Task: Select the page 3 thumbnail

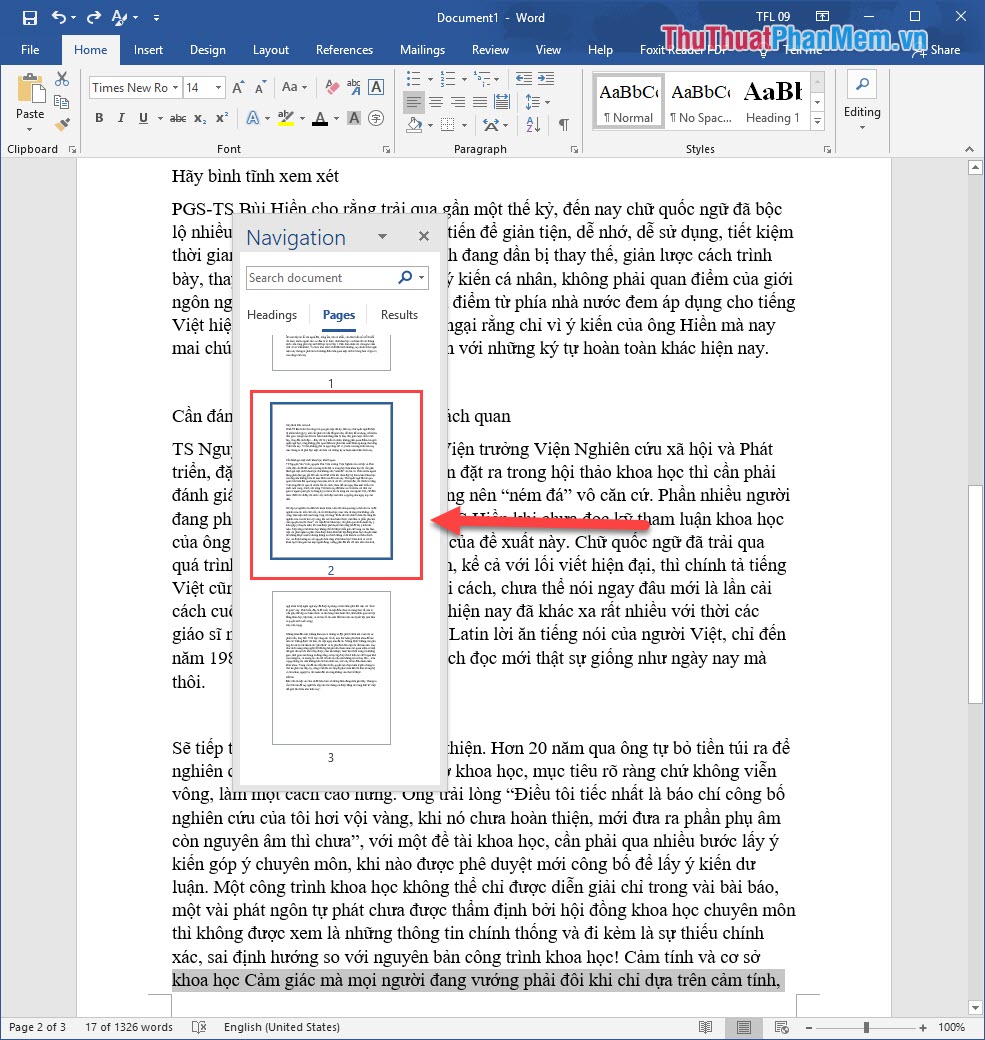Action: click(331, 668)
